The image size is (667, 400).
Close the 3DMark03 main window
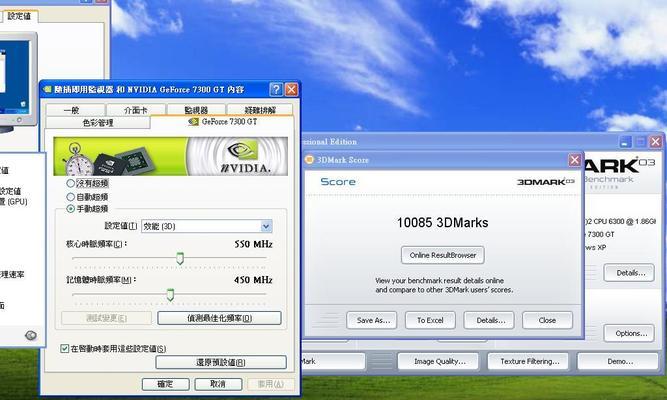656,142
